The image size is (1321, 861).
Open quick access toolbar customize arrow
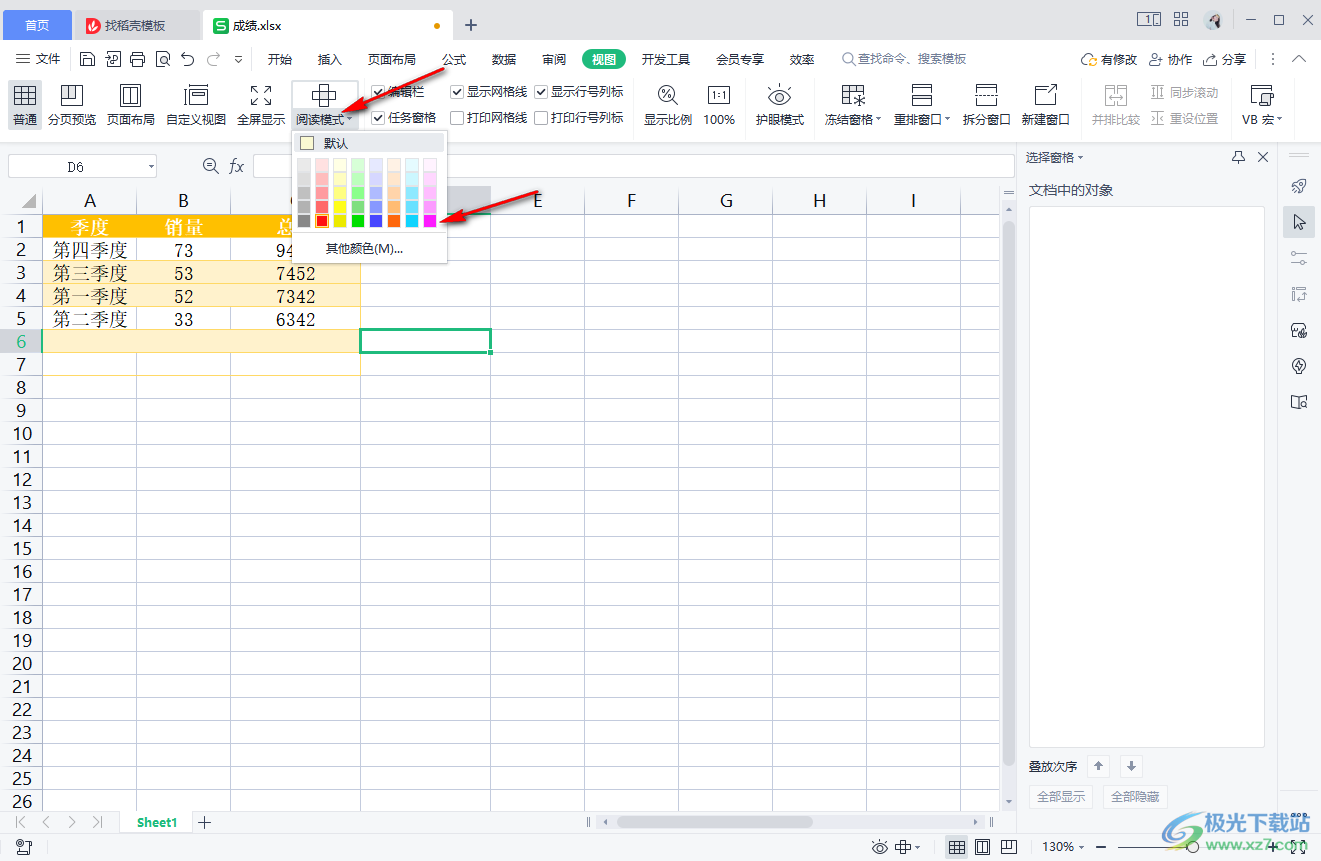pyautogui.click(x=238, y=59)
